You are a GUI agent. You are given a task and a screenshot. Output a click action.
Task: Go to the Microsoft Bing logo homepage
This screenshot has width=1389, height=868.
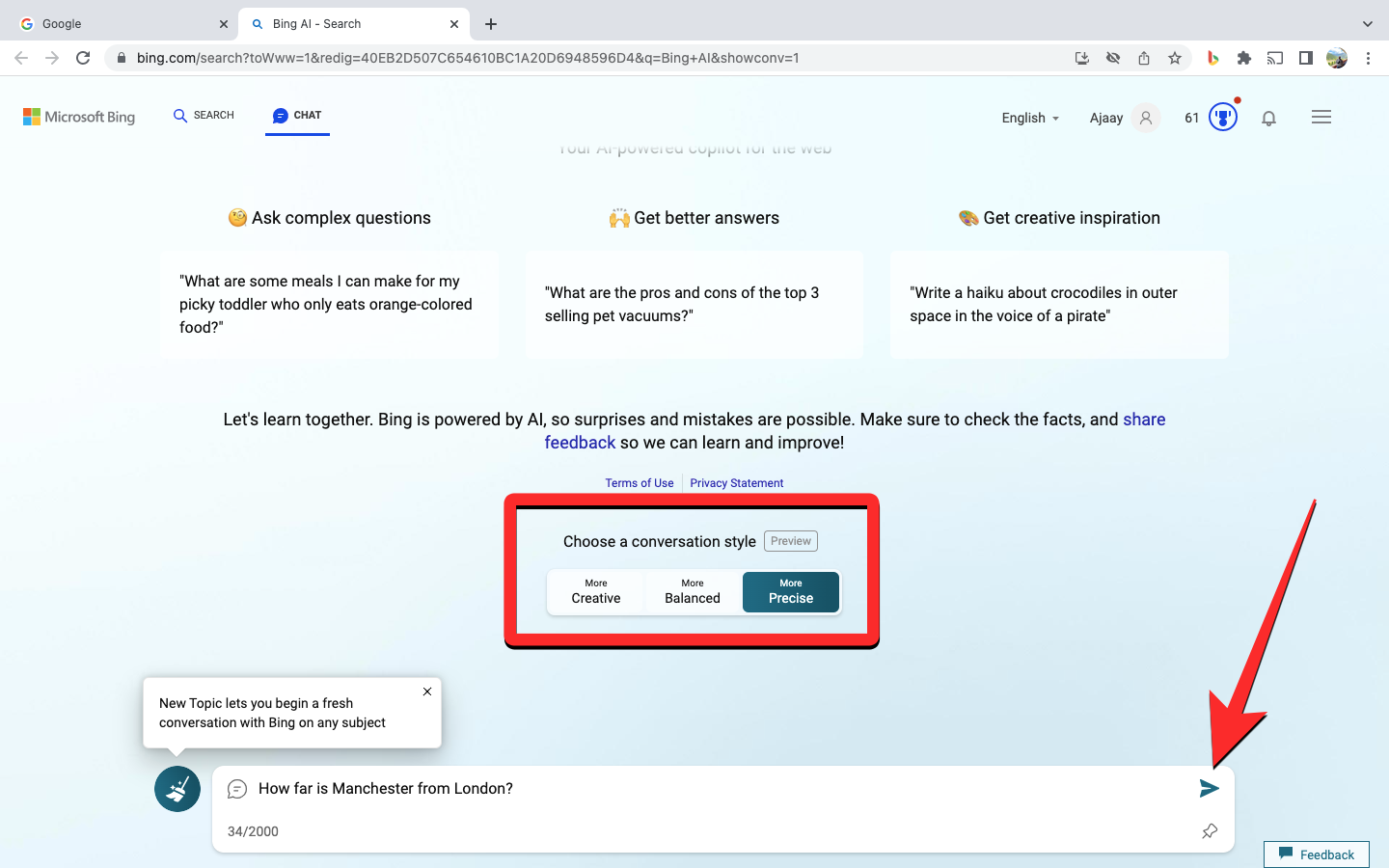click(x=79, y=117)
